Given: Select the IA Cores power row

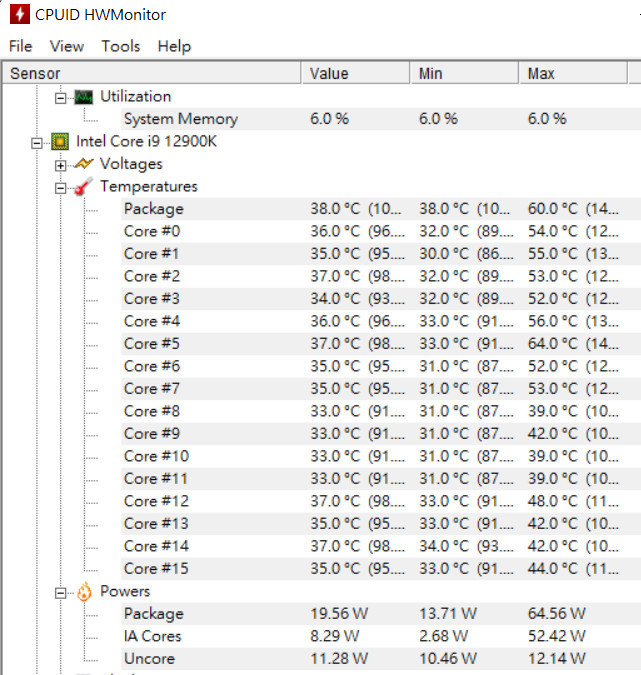Looking at the screenshot, I should (x=381, y=636).
